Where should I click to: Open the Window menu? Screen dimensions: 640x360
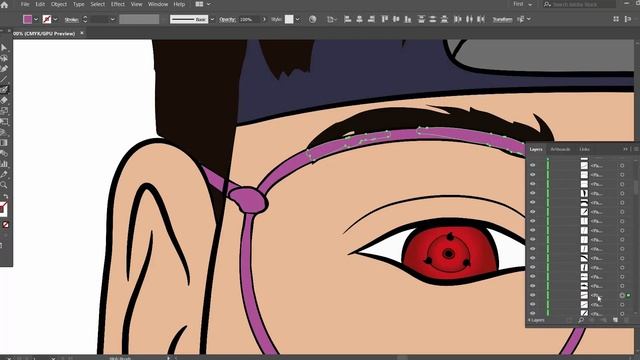point(158,4)
